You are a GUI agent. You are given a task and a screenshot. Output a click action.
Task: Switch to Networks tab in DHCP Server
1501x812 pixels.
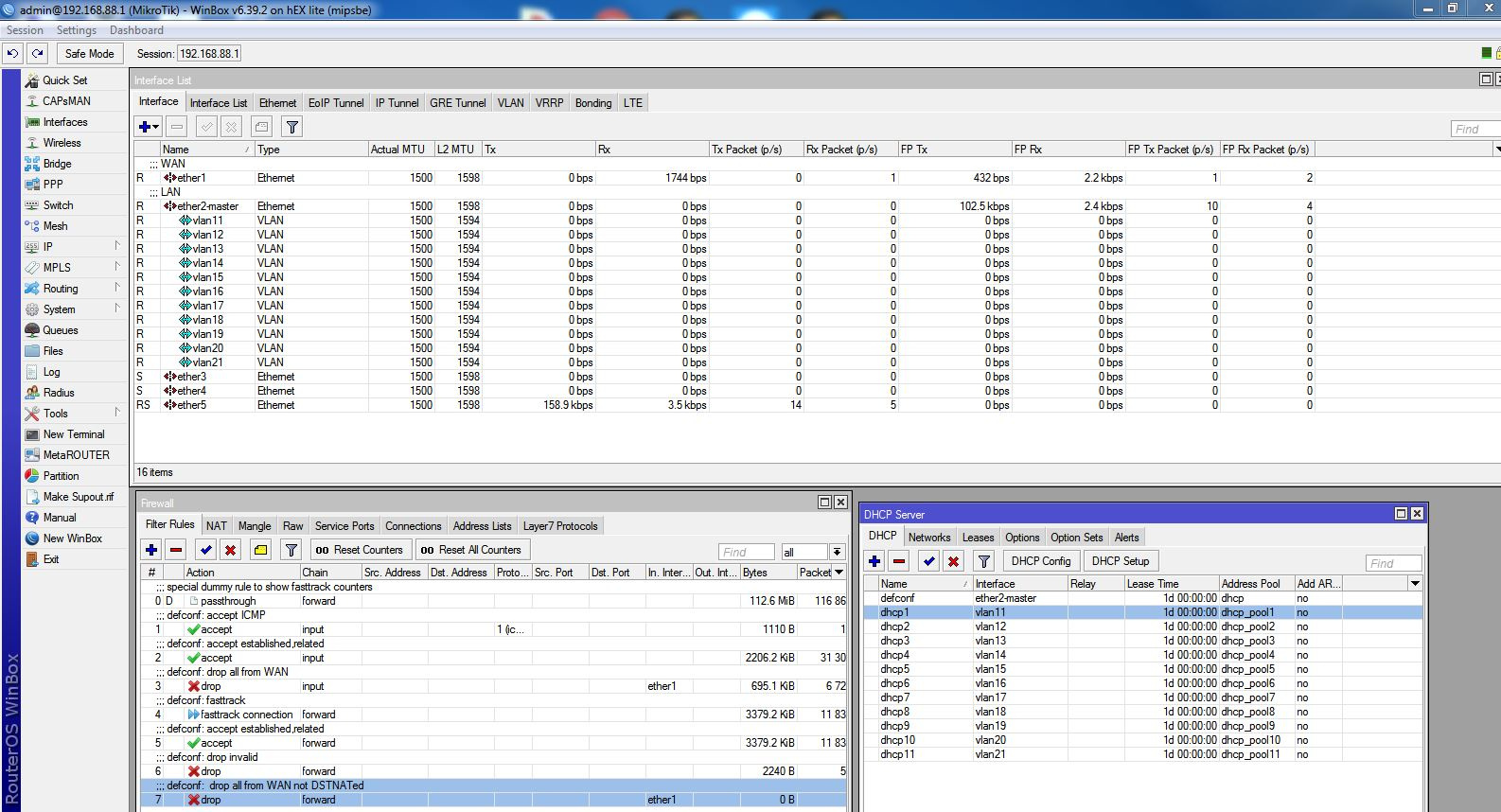[929, 538]
